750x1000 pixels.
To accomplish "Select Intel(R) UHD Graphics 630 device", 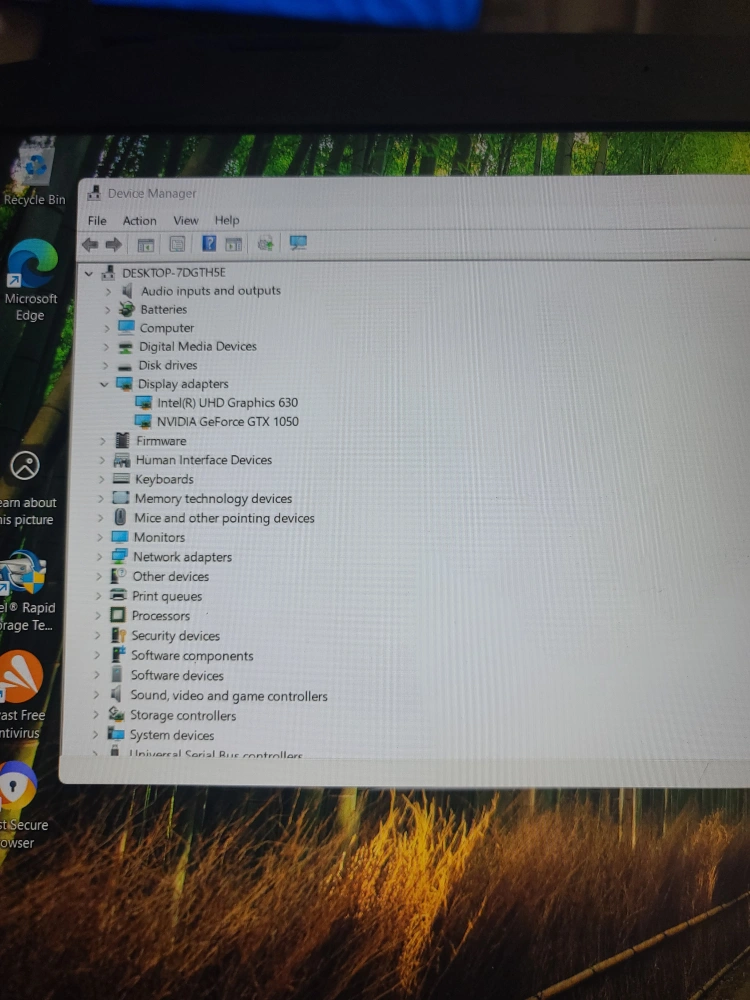I will coord(227,403).
